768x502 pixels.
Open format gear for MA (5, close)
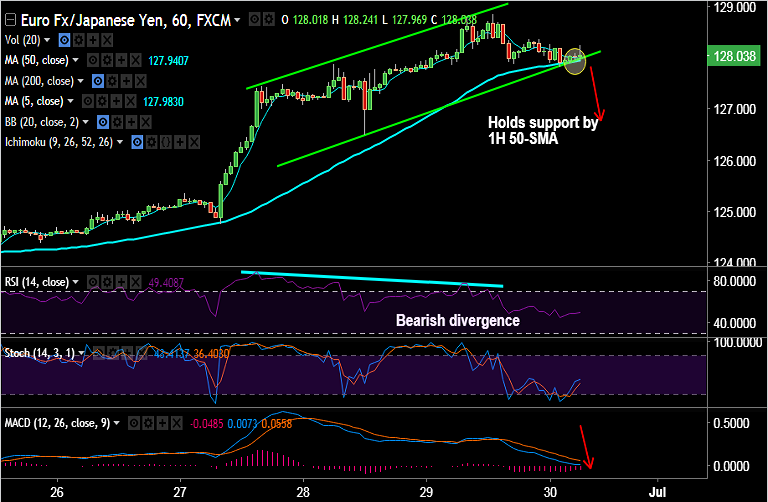102,101
